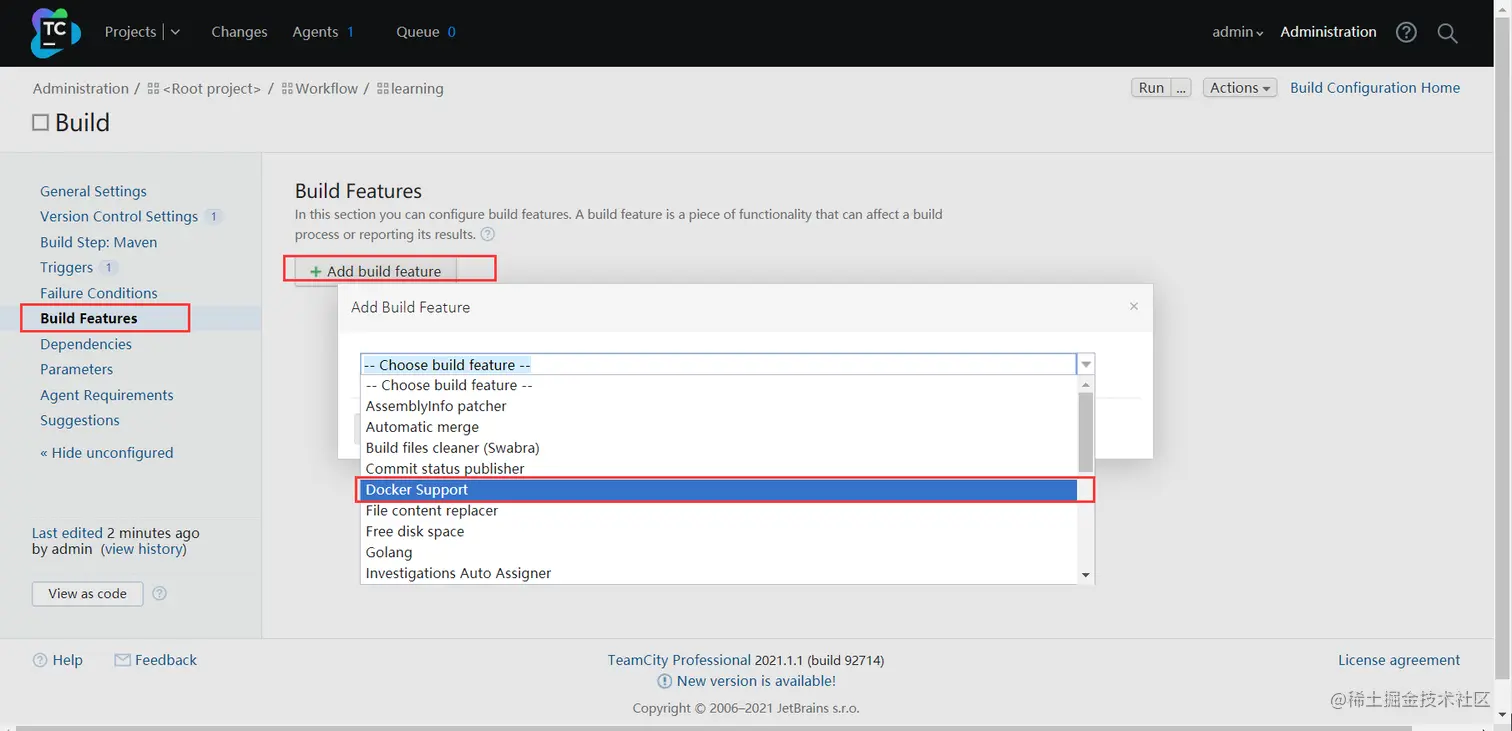1512x731 pixels.
Task: Click the green plus icon on Add build feature
Action: coord(316,271)
